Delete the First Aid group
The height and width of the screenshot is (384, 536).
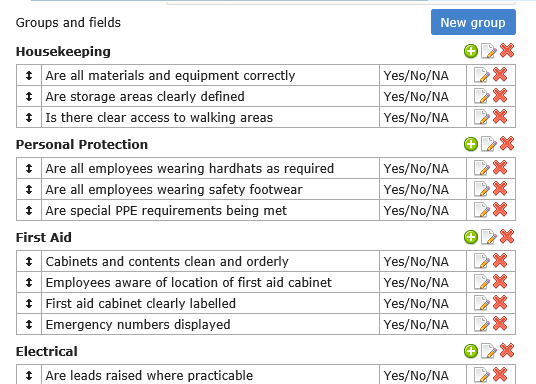pos(507,237)
